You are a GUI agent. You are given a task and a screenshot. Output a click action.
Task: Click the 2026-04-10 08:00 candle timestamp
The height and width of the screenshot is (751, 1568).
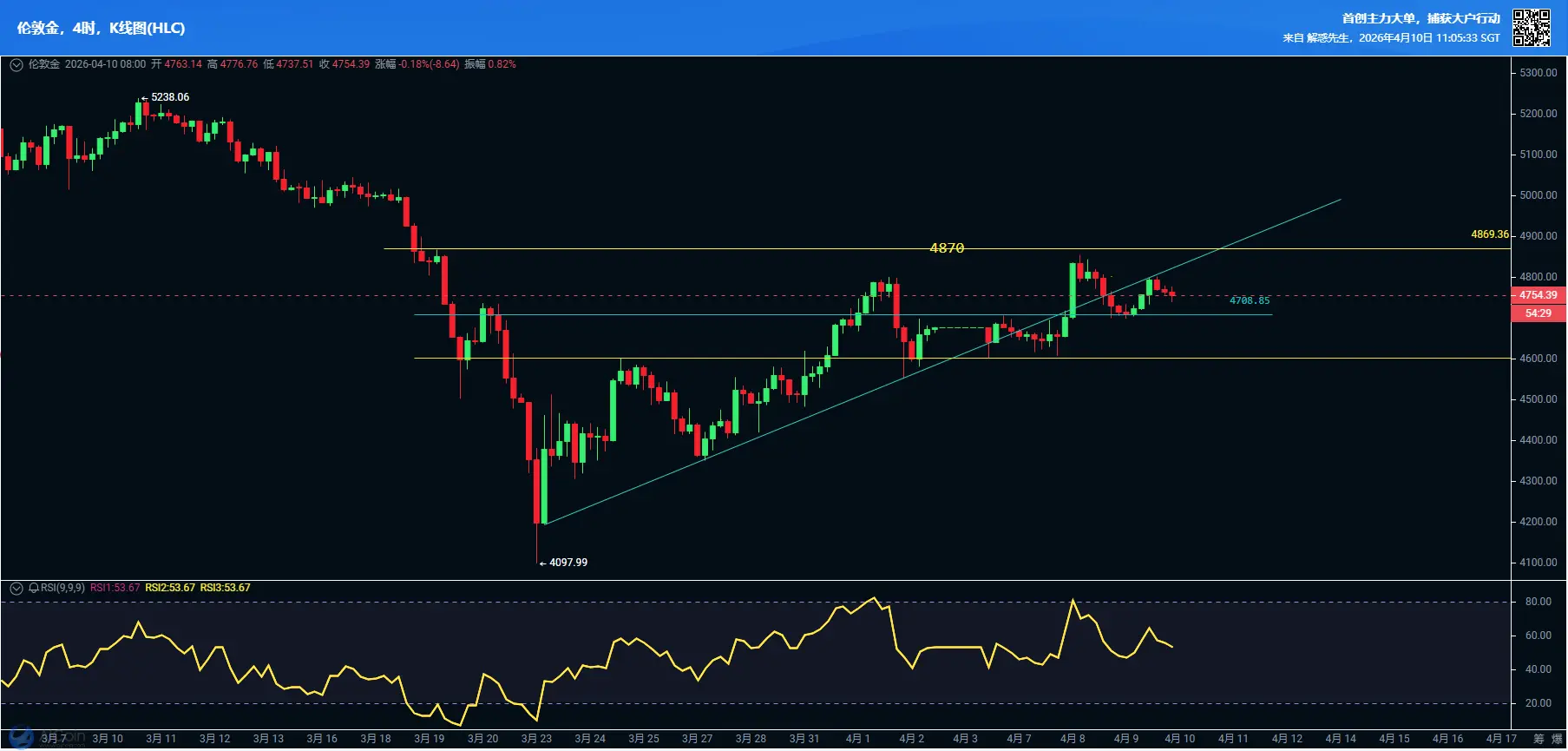[105, 64]
